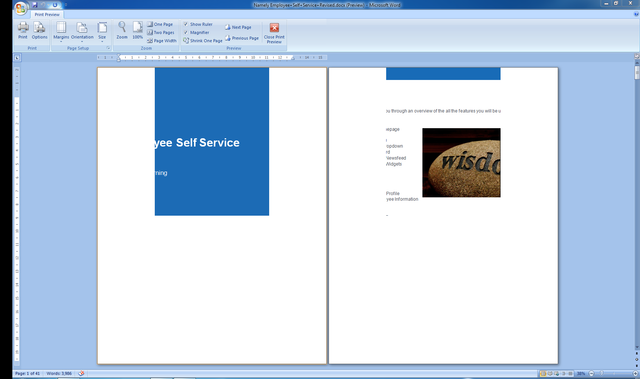Click the Select Browse Object button
Screen dimensions: 640x379
pos(637,359)
